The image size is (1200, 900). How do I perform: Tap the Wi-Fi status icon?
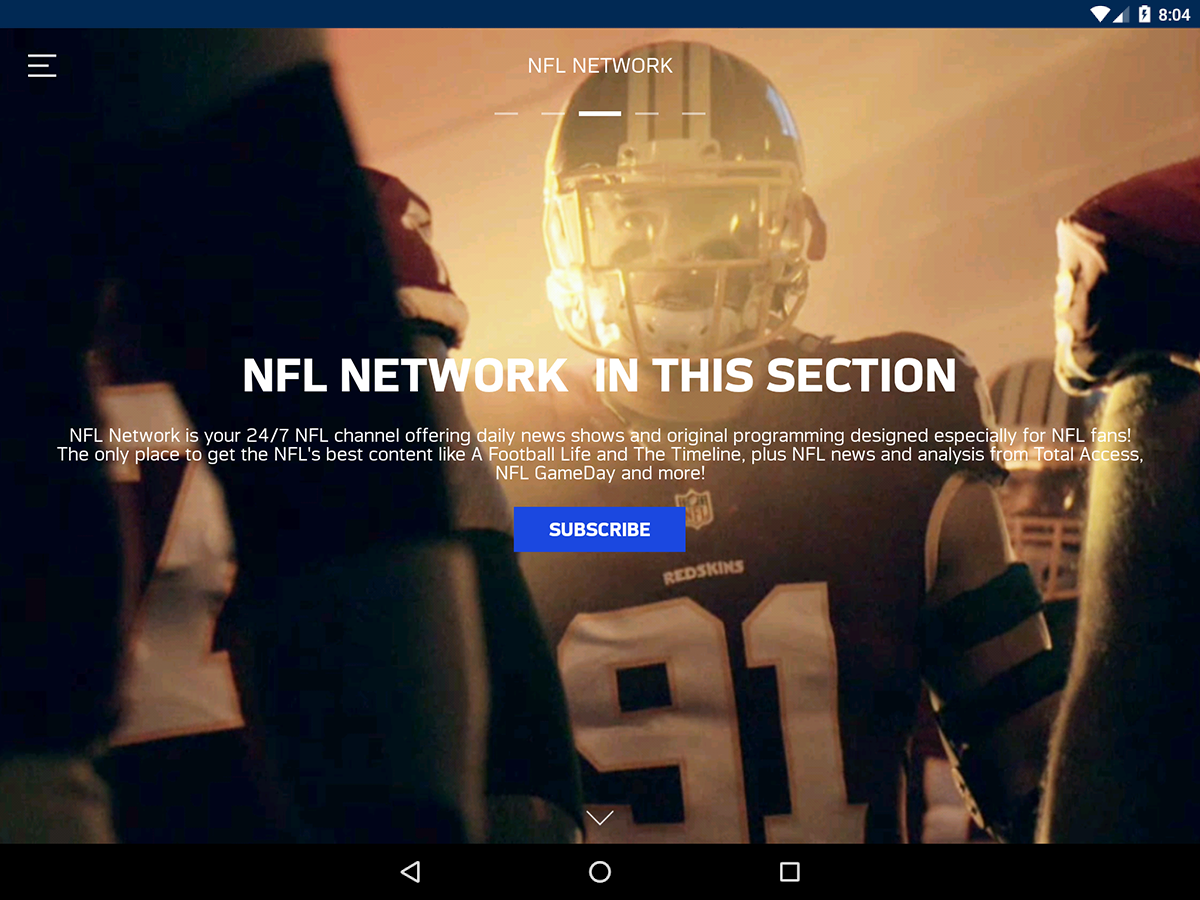(1101, 14)
